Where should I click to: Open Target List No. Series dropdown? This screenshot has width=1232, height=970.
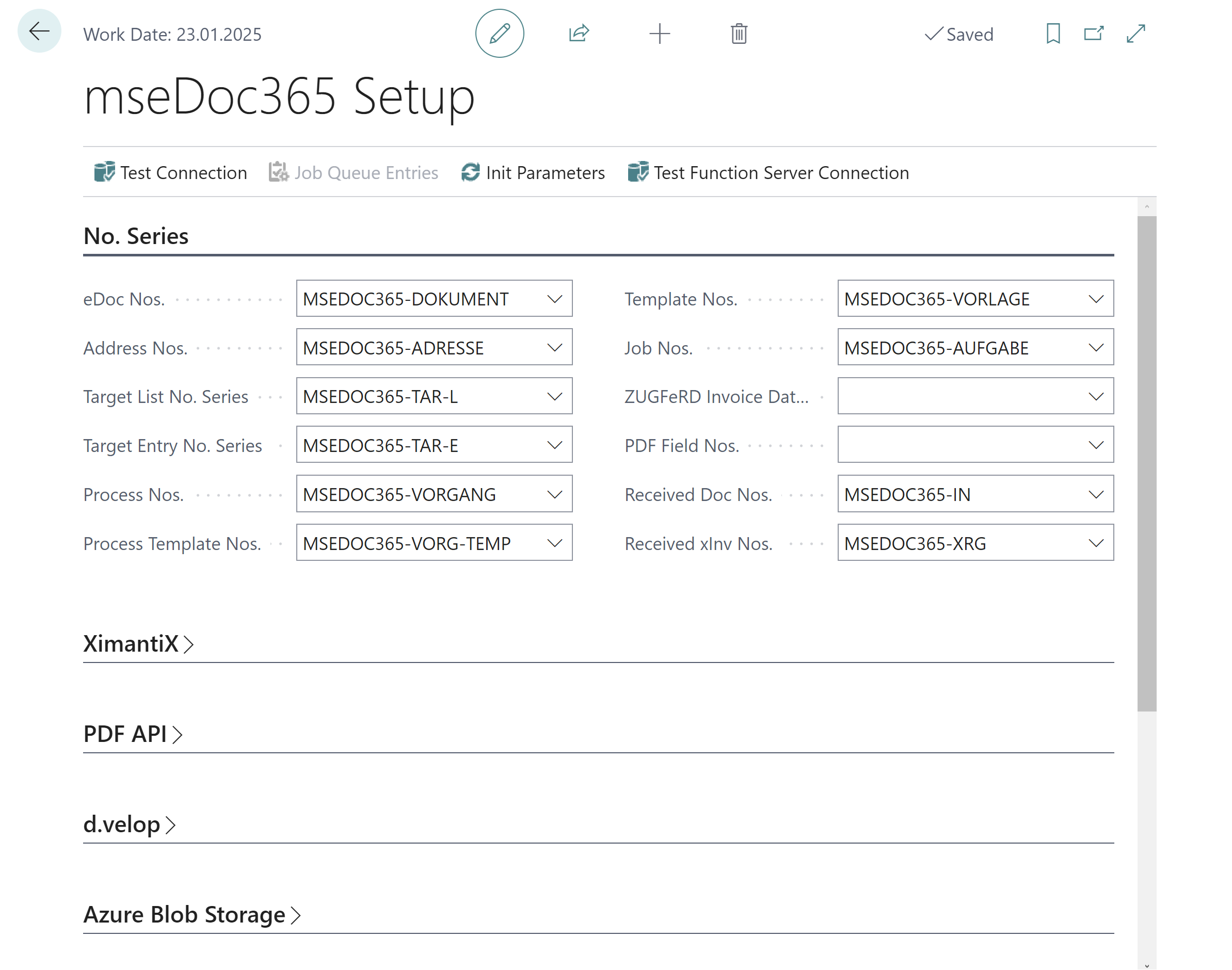tap(554, 396)
